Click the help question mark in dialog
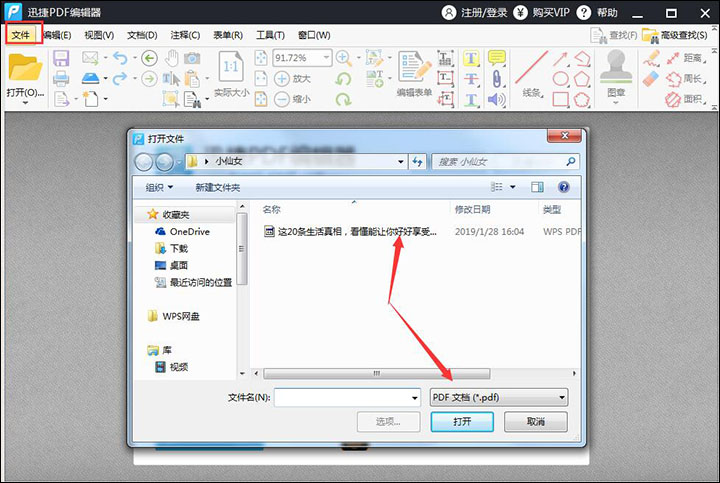The height and width of the screenshot is (483, 720). point(563,187)
